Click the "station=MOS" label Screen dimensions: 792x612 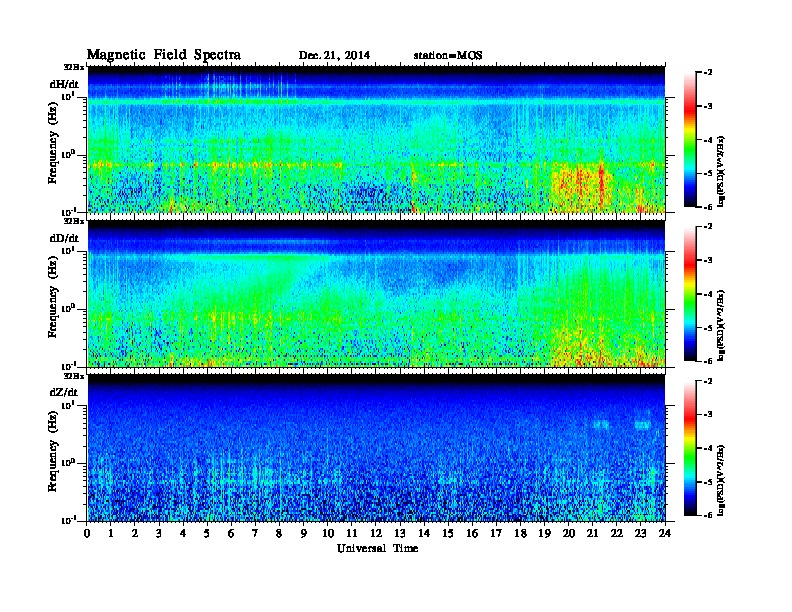[x=448, y=55]
